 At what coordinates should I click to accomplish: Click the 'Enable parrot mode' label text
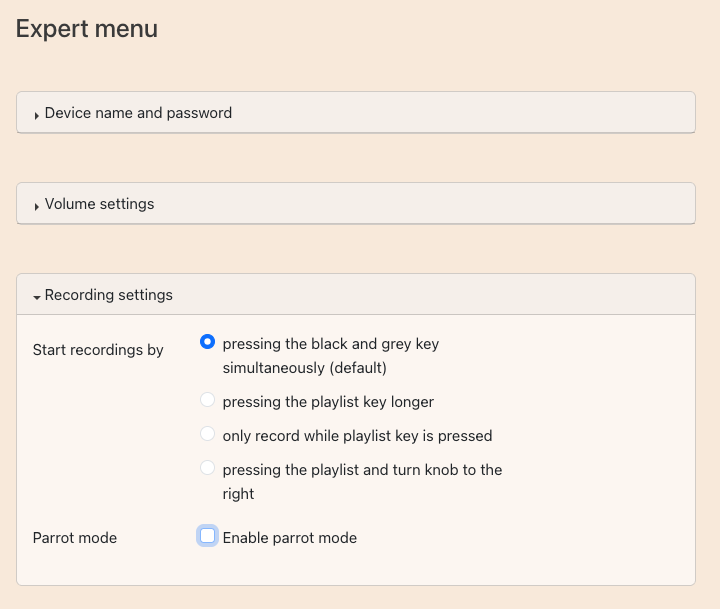(289, 538)
